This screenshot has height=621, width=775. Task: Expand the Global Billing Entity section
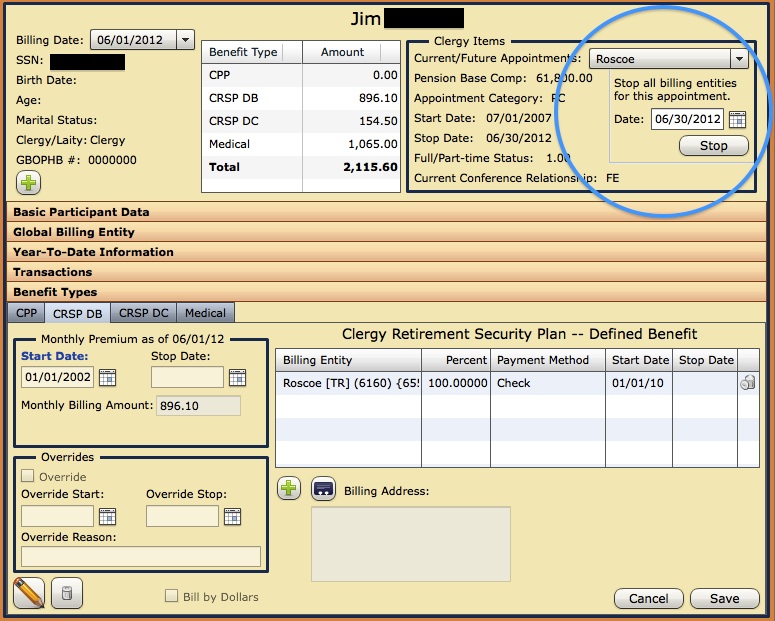coord(386,232)
